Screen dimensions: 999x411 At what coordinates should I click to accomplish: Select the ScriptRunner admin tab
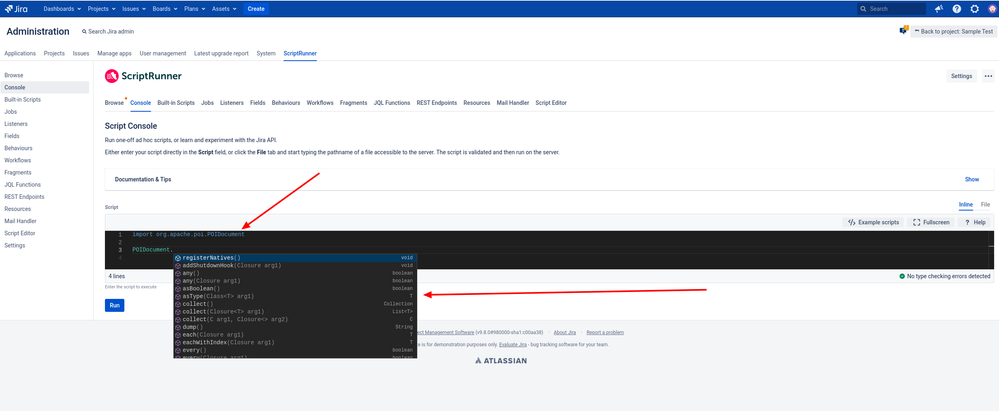pyautogui.click(x=300, y=54)
